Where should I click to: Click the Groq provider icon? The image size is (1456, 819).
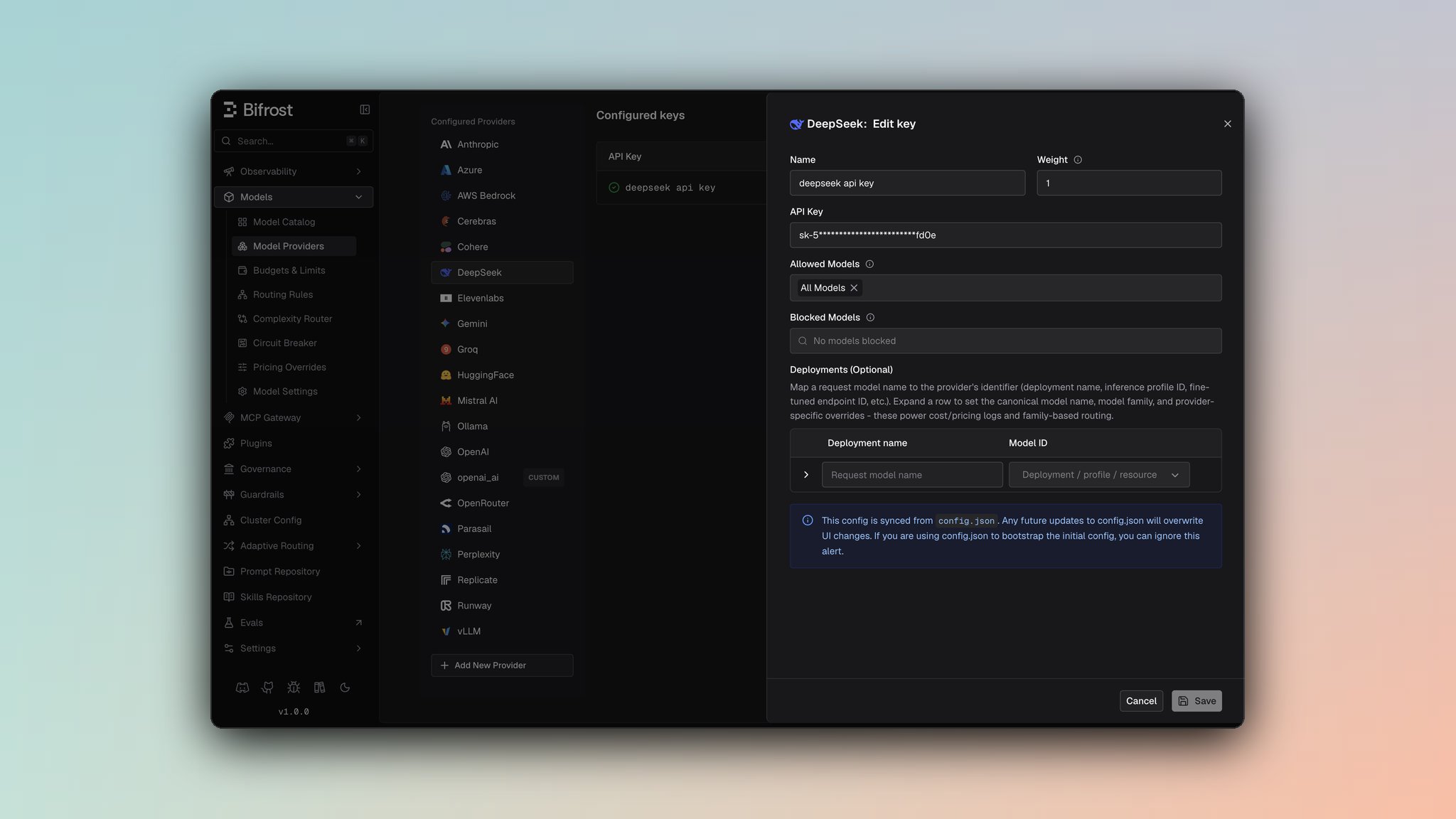[446, 349]
